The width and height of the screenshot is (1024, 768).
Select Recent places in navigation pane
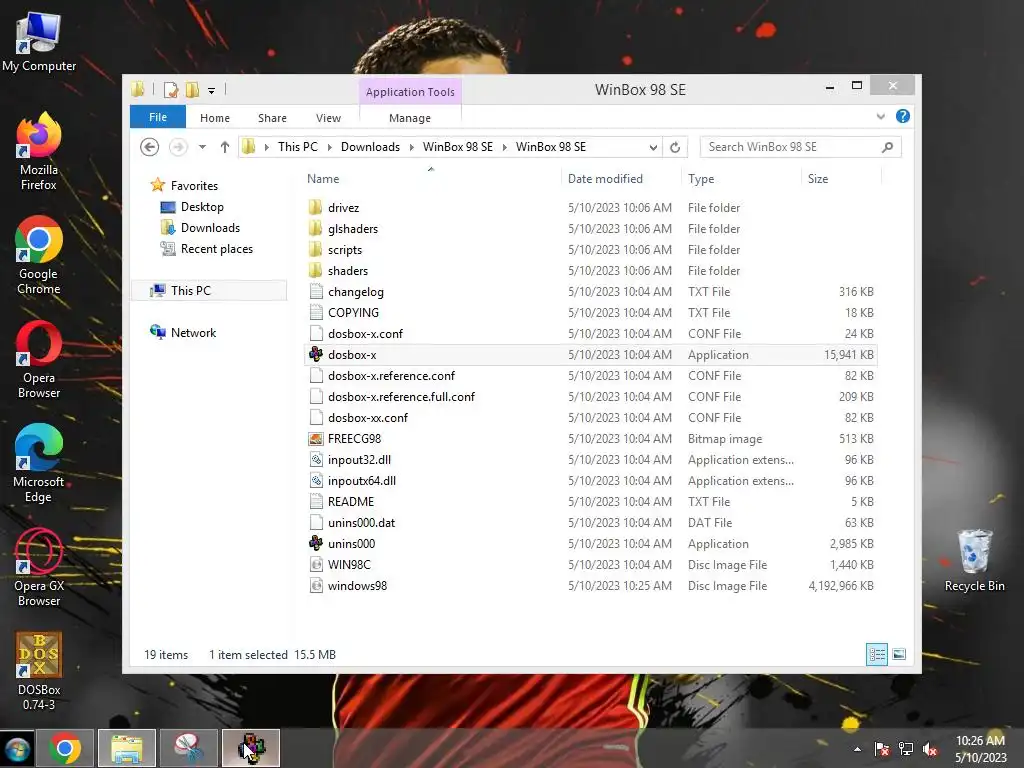click(x=217, y=248)
